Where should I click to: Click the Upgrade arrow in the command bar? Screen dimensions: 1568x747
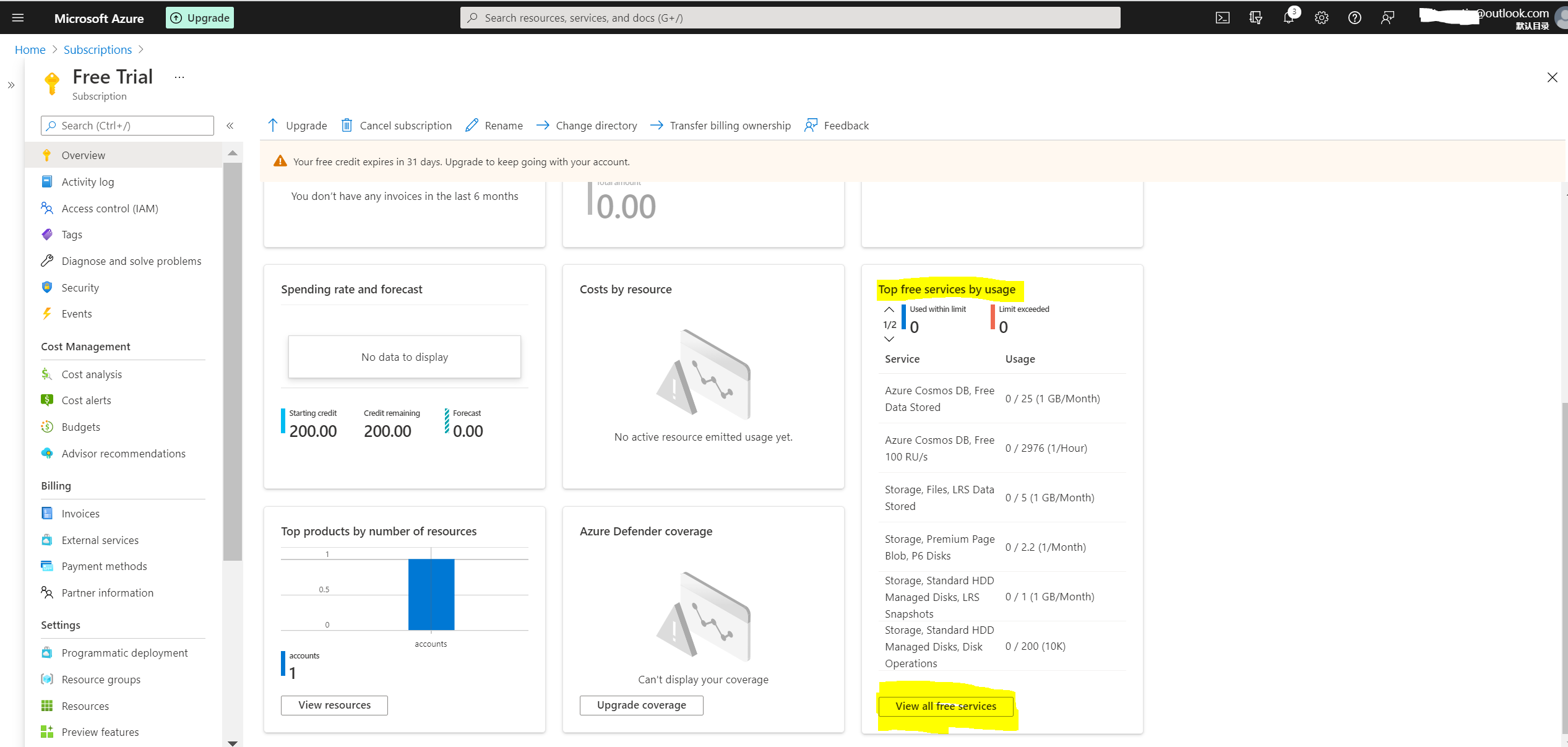(298, 126)
